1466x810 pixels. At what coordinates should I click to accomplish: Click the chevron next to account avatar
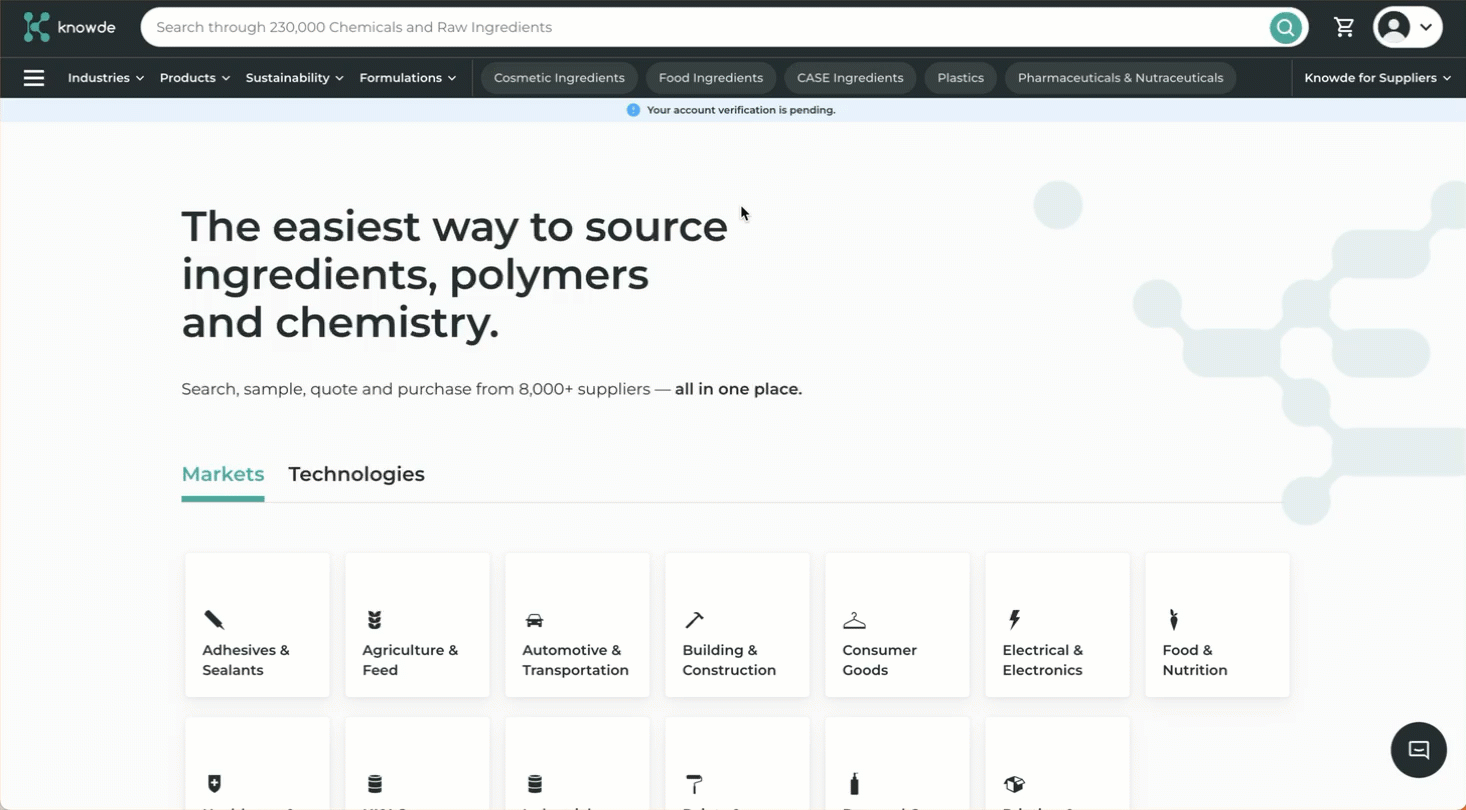tap(1426, 28)
